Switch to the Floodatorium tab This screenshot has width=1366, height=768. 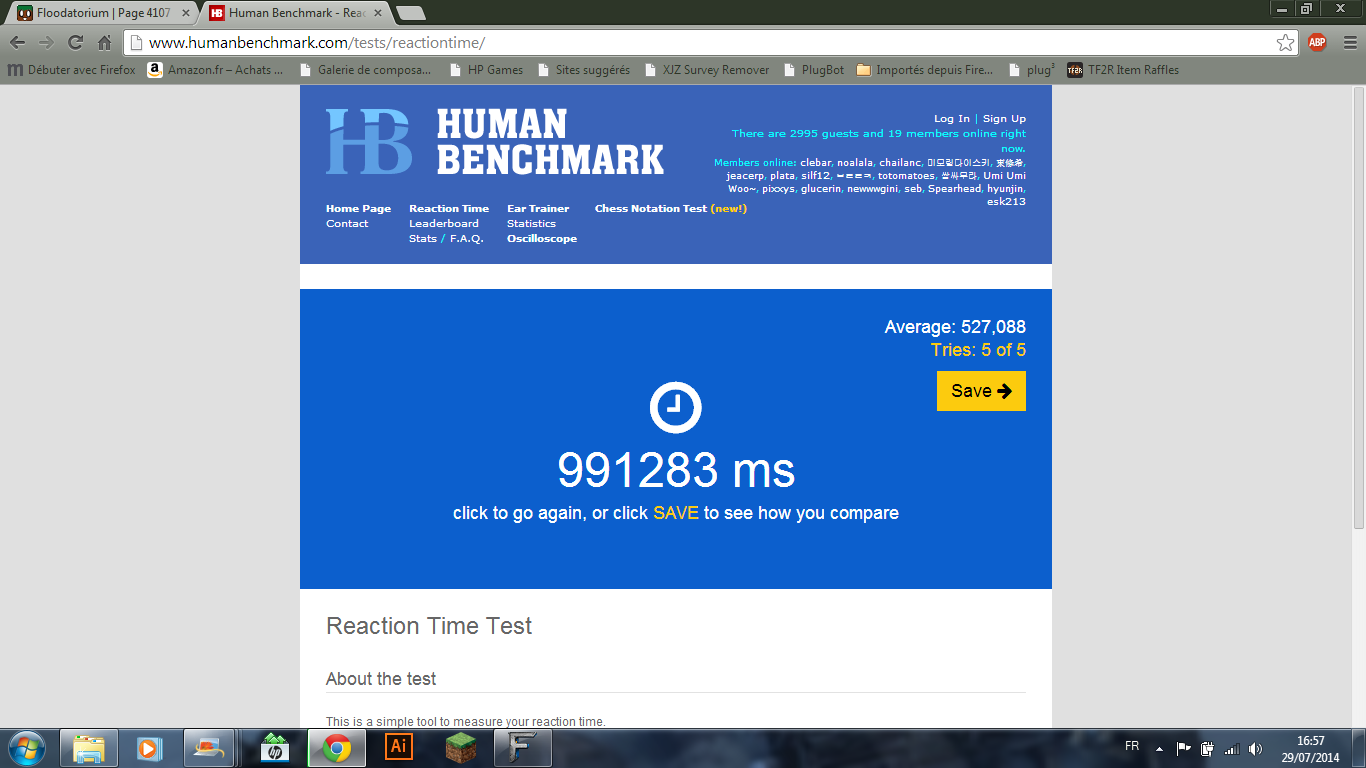[x=100, y=13]
